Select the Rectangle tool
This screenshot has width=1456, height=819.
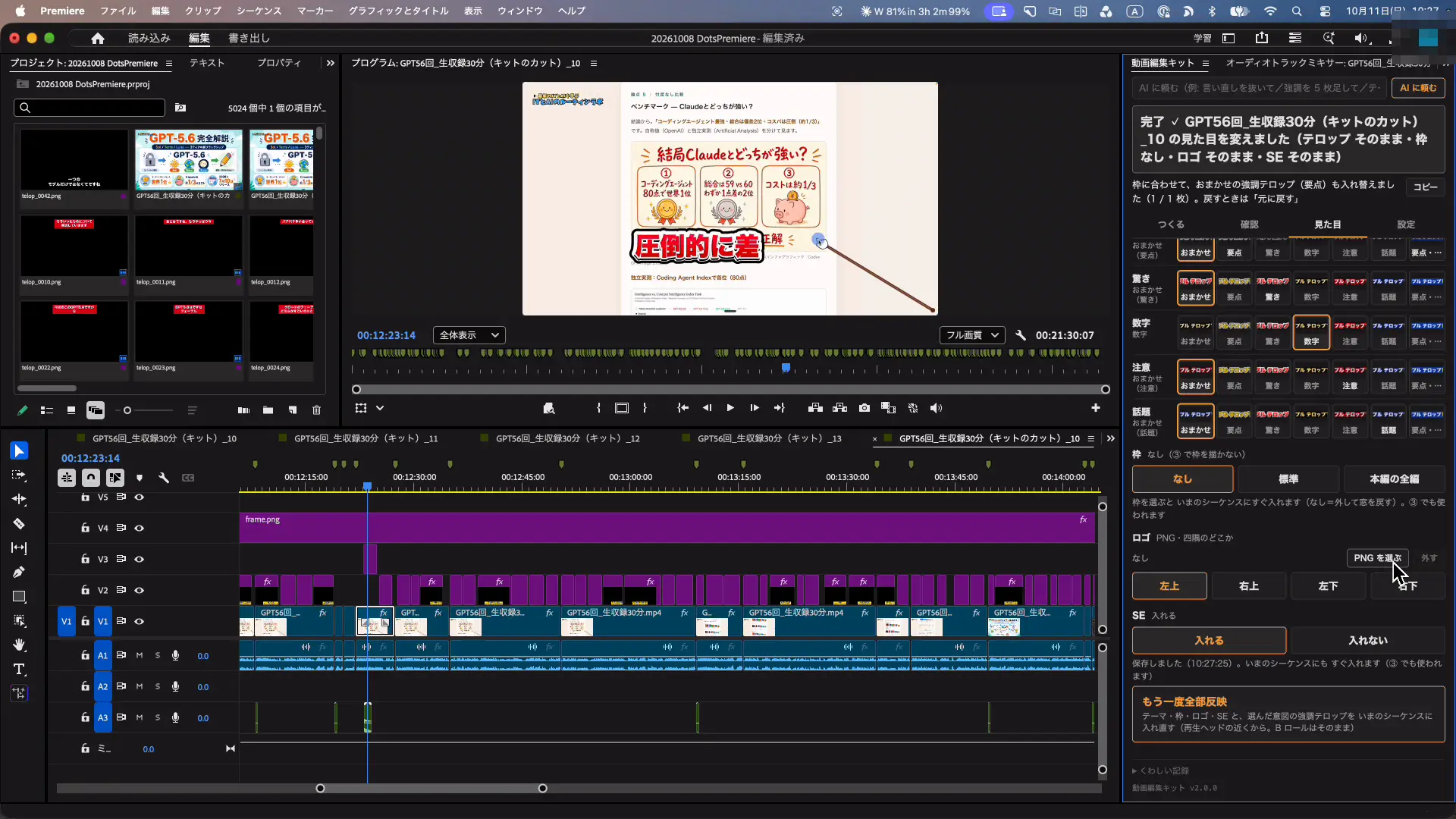click(x=19, y=597)
